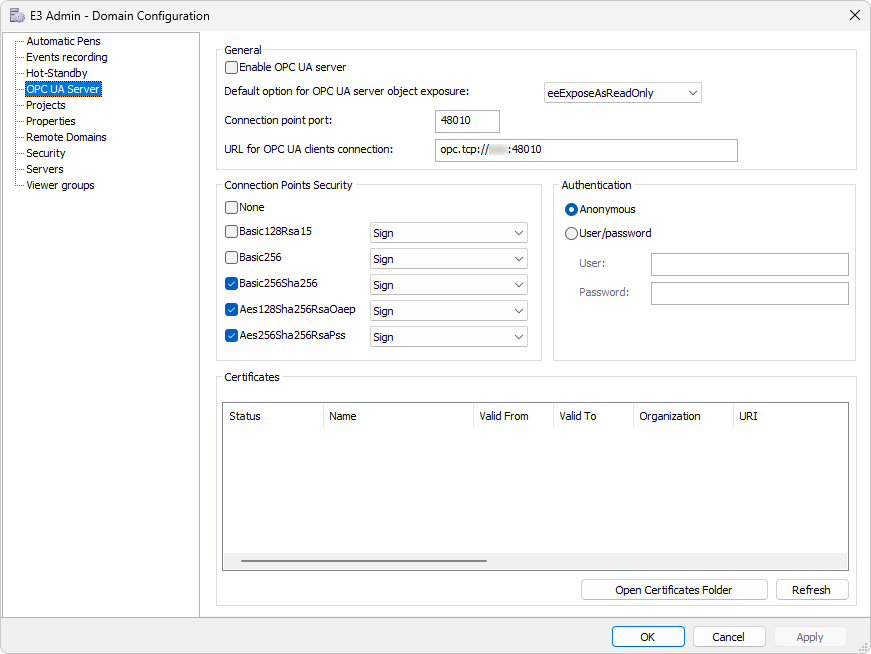871x654 pixels.
Task: Close the Domain Configuration dialog
Action: coord(855,15)
